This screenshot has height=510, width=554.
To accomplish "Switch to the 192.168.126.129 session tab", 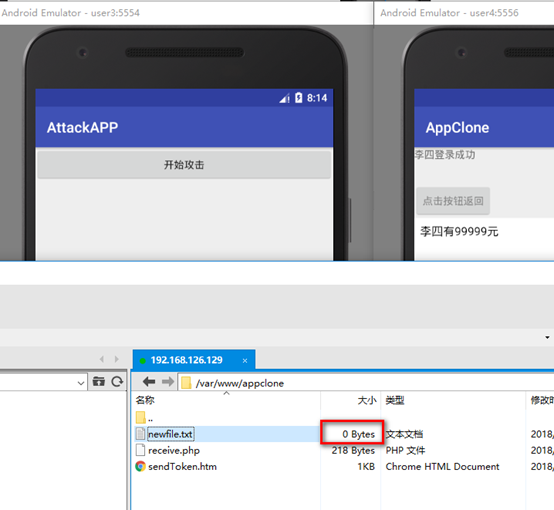I will tap(186, 360).
